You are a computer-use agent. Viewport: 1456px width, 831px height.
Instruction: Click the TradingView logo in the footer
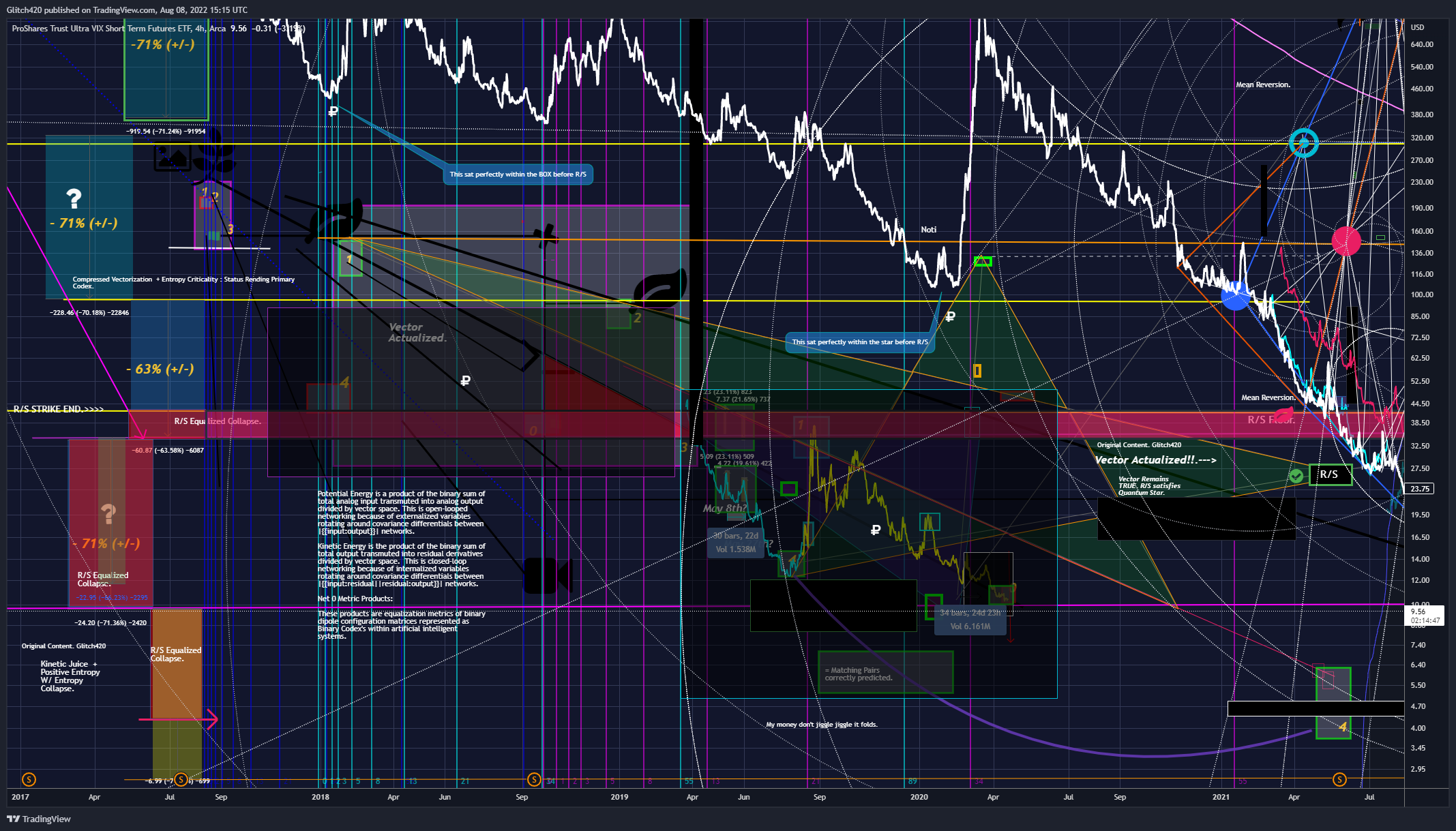[x=39, y=819]
